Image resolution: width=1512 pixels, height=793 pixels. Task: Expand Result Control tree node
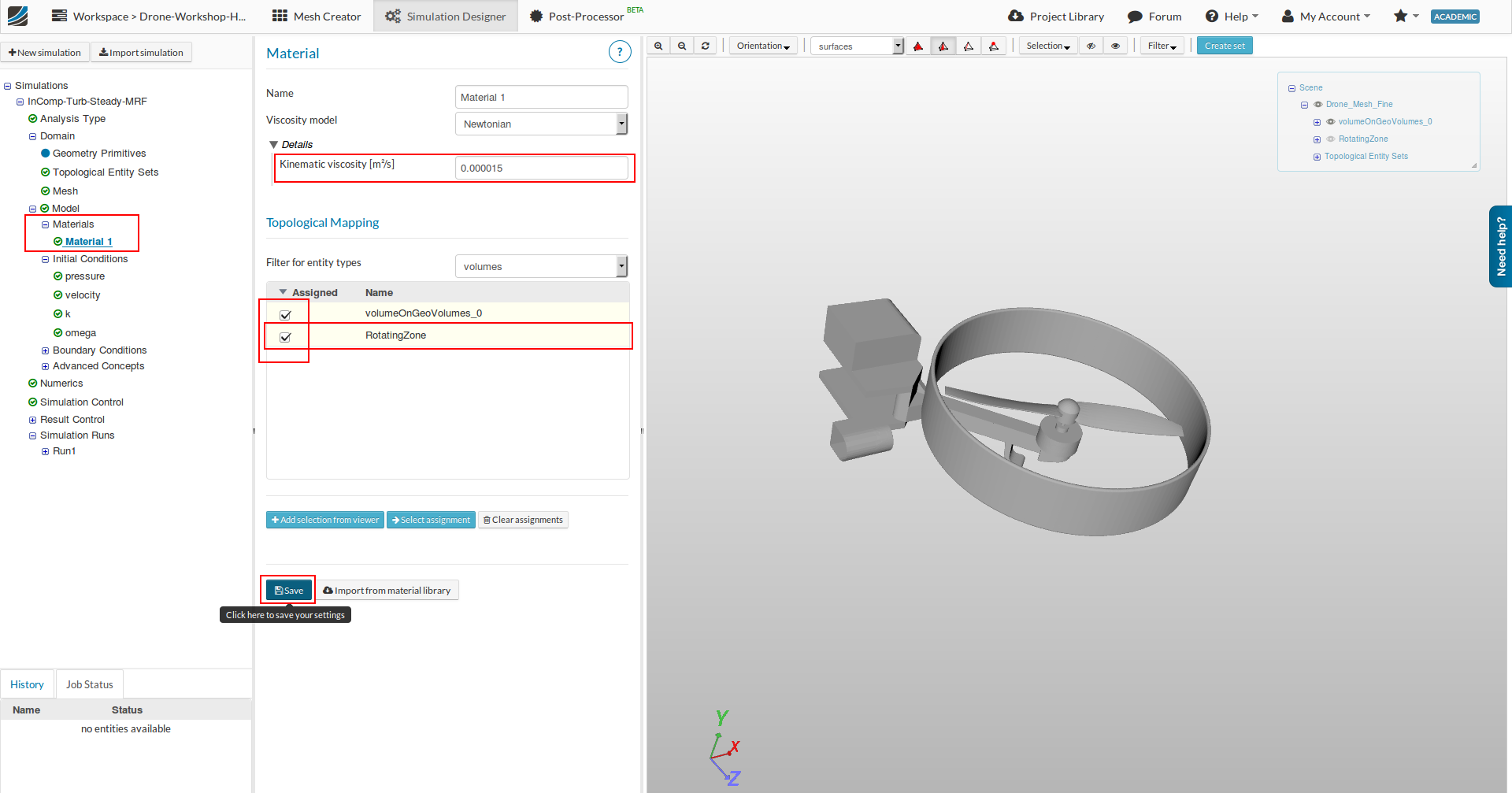pos(32,421)
